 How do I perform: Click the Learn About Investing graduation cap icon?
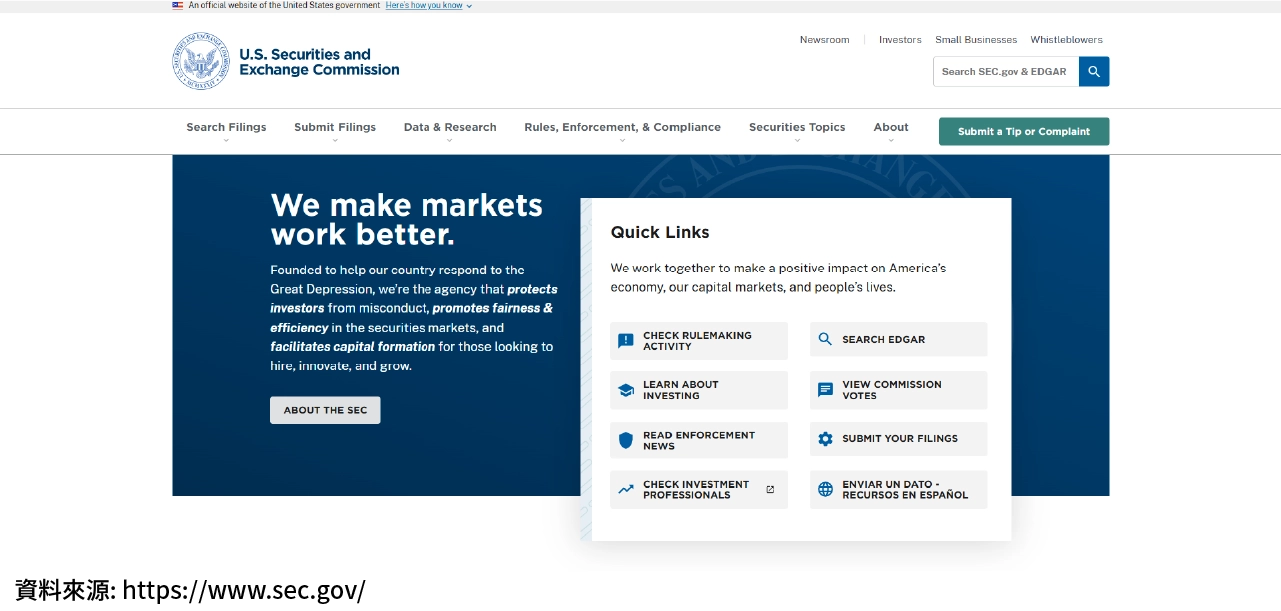click(x=626, y=390)
